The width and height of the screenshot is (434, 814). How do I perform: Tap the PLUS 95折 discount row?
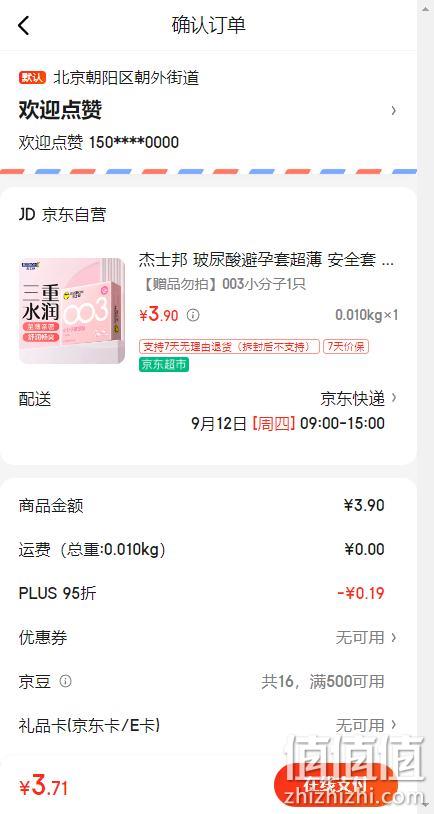tap(208, 593)
